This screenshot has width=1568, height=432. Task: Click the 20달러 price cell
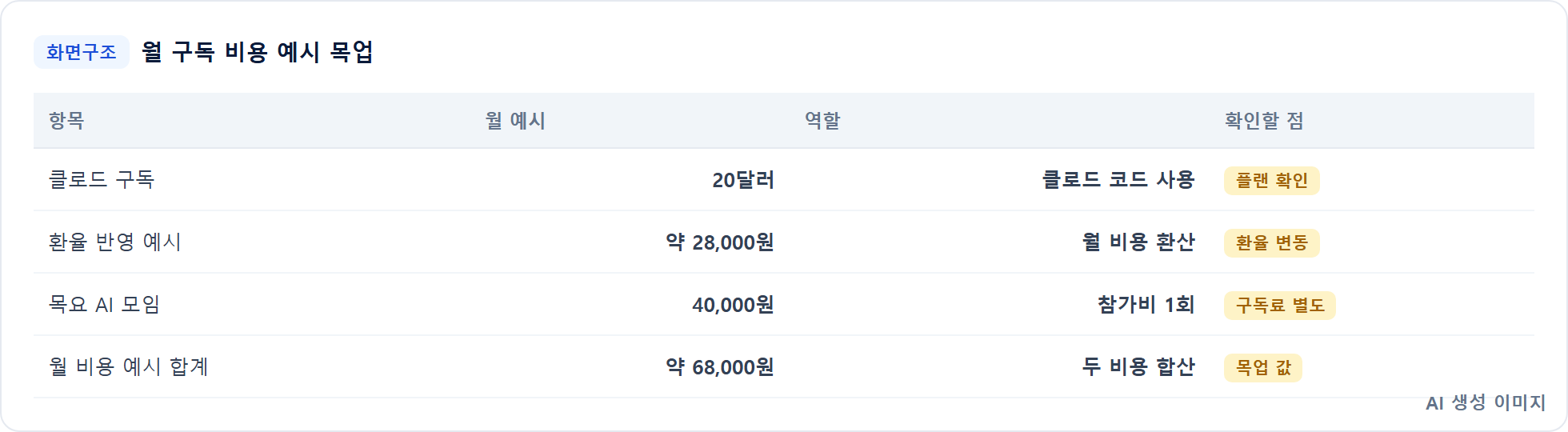(x=743, y=180)
